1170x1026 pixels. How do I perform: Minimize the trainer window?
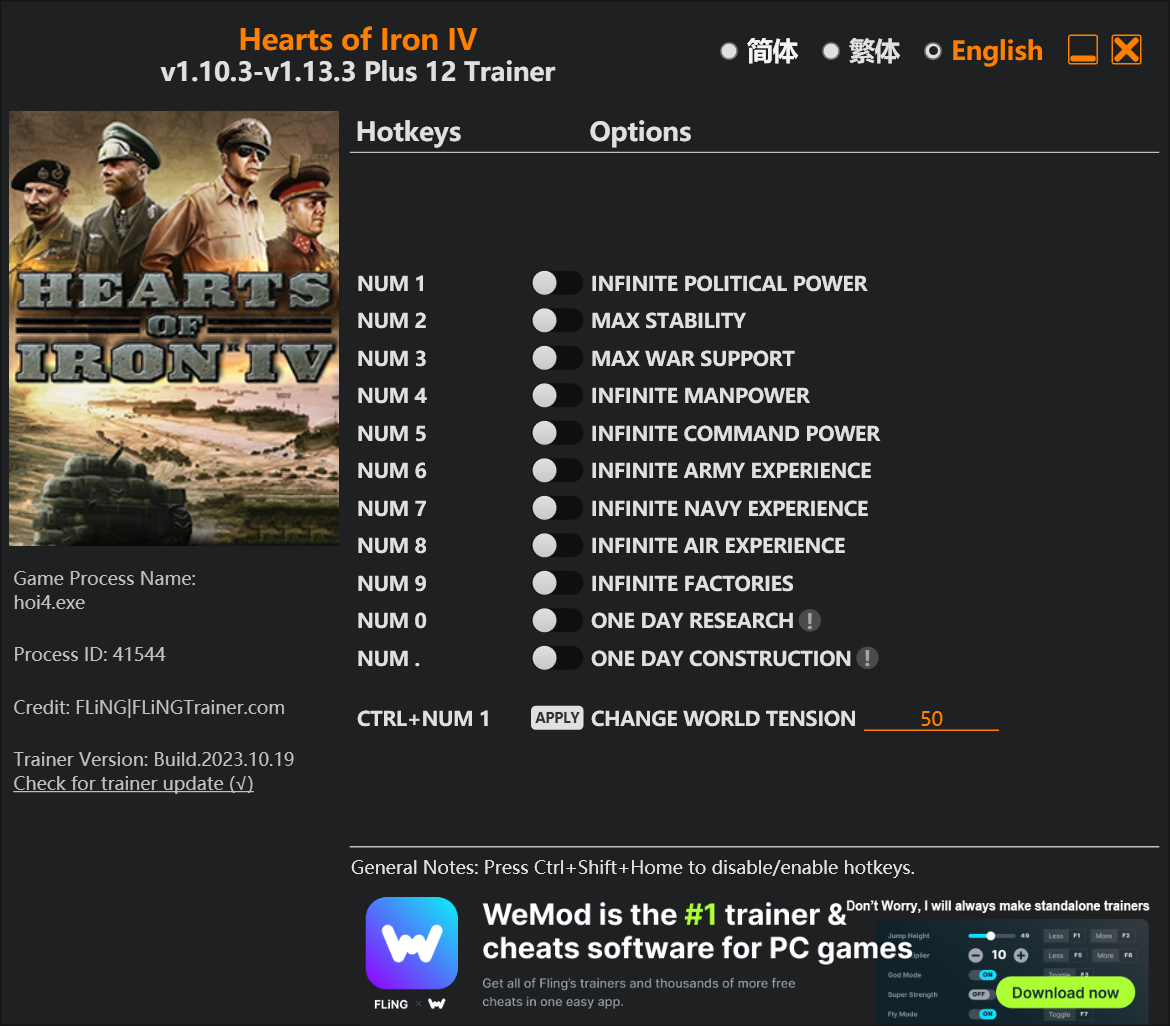[x=1082, y=50]
